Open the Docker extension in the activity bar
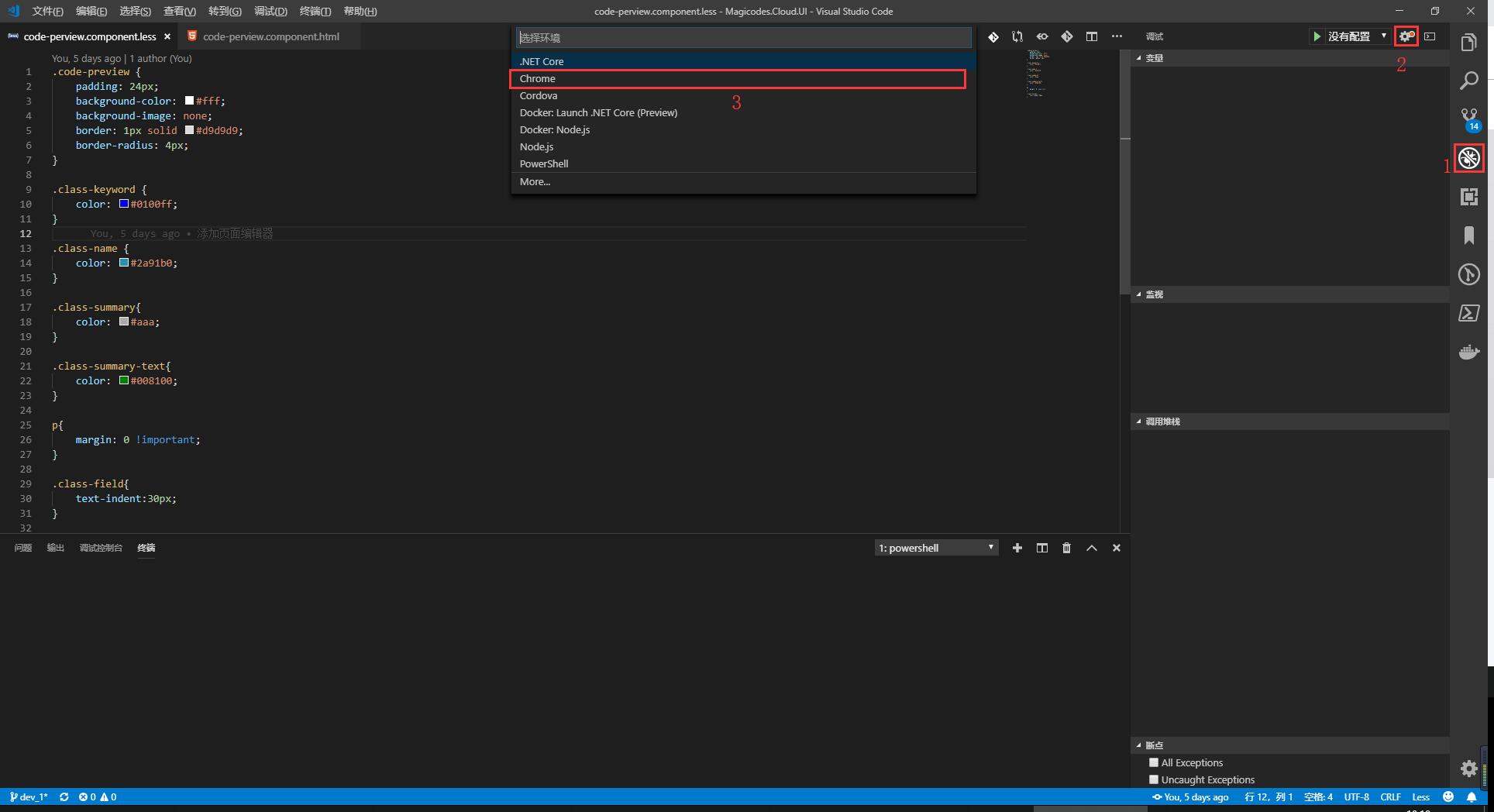 (x=1468, y=352)
